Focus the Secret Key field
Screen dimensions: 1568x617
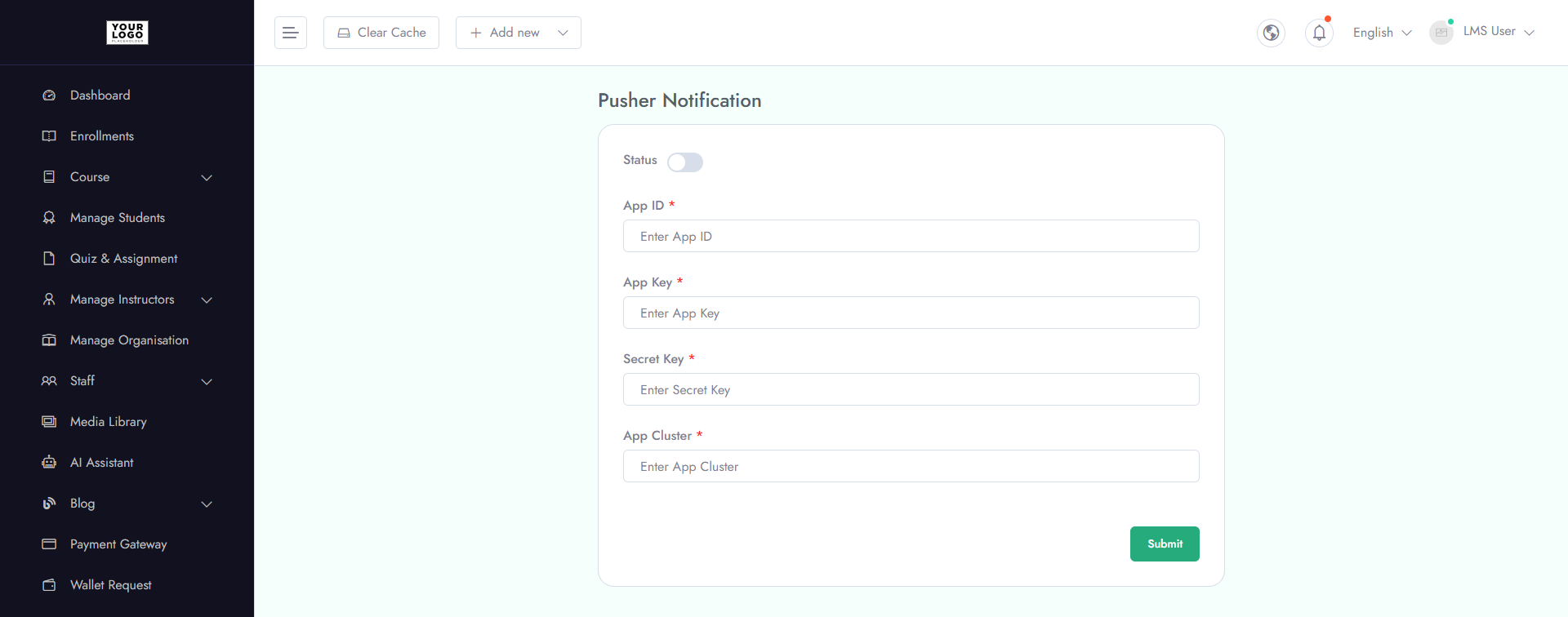911,389
